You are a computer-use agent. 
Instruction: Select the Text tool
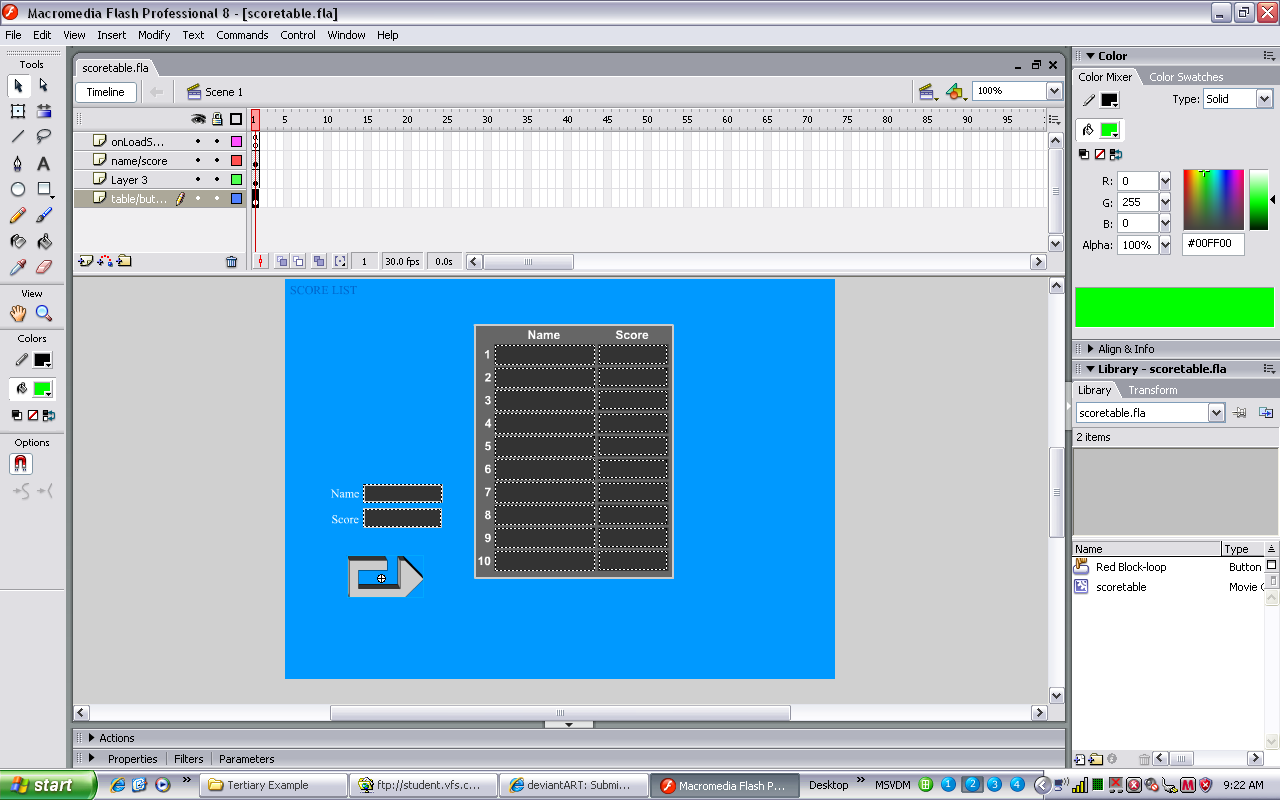point(44,164)
